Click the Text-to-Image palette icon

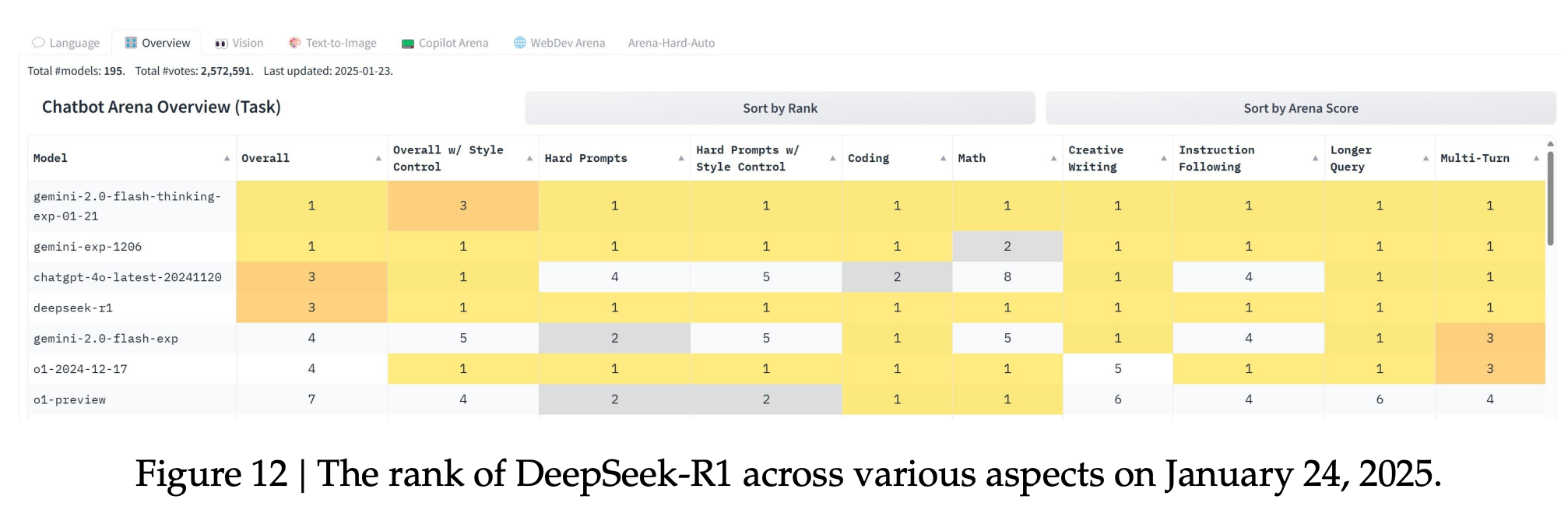tap(294, 43)
